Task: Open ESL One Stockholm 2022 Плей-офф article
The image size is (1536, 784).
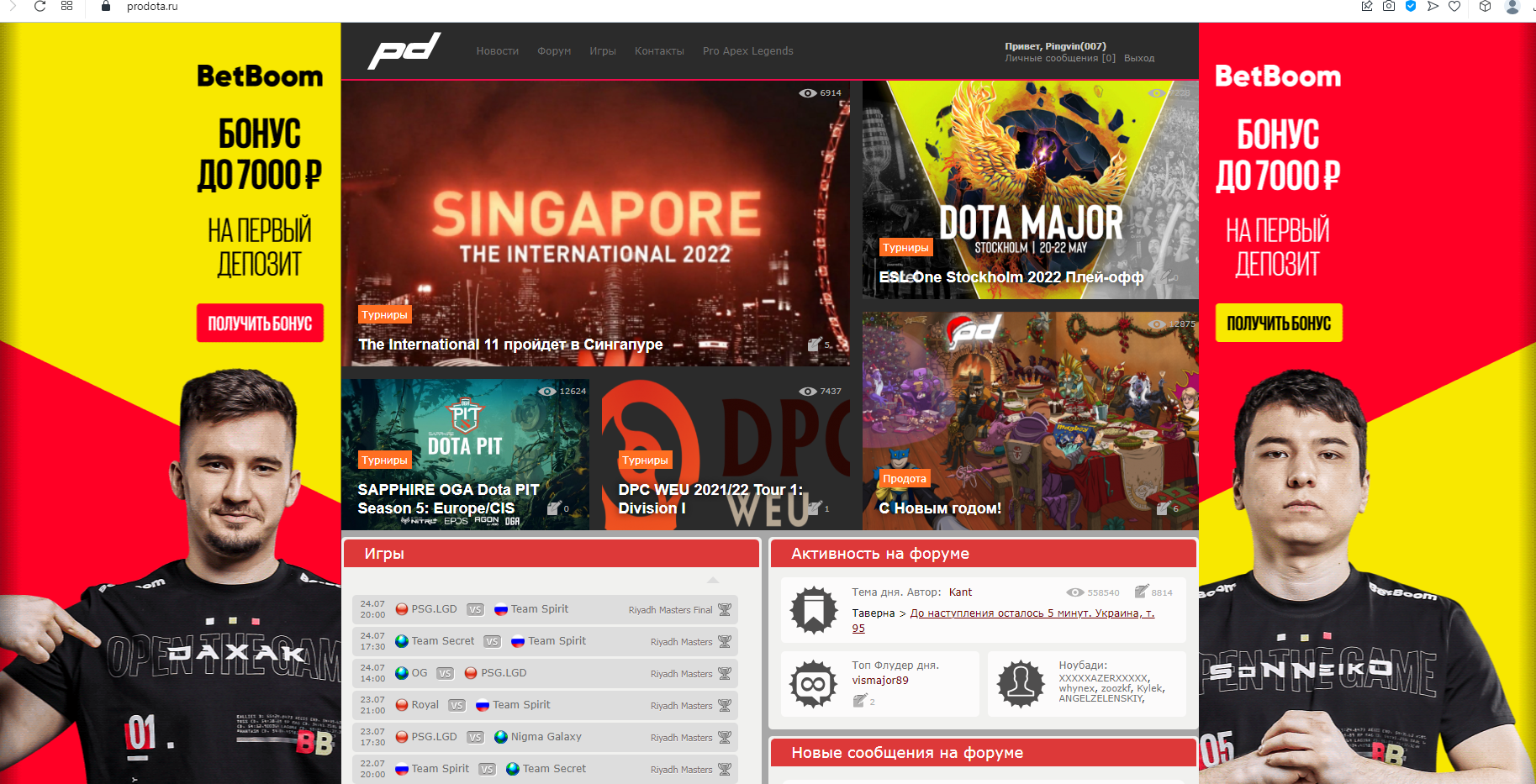Action: [x=1011, y=277]
